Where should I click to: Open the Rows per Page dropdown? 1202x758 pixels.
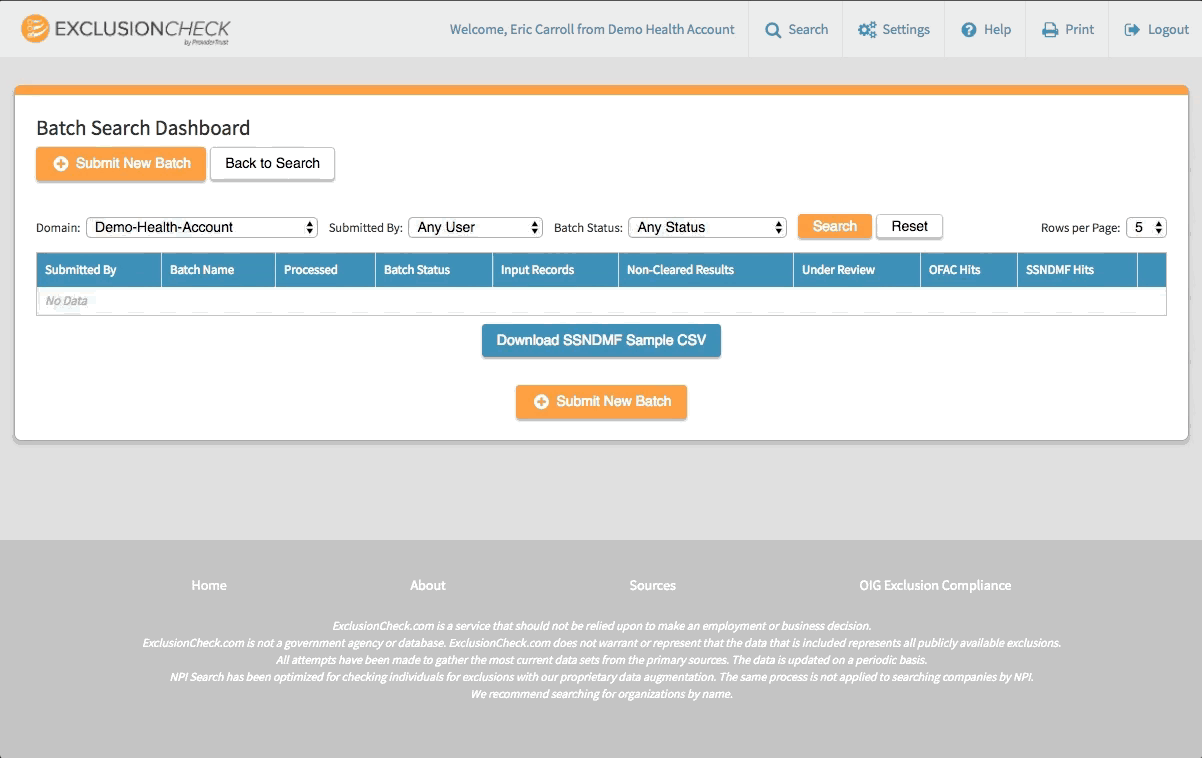1146,228
